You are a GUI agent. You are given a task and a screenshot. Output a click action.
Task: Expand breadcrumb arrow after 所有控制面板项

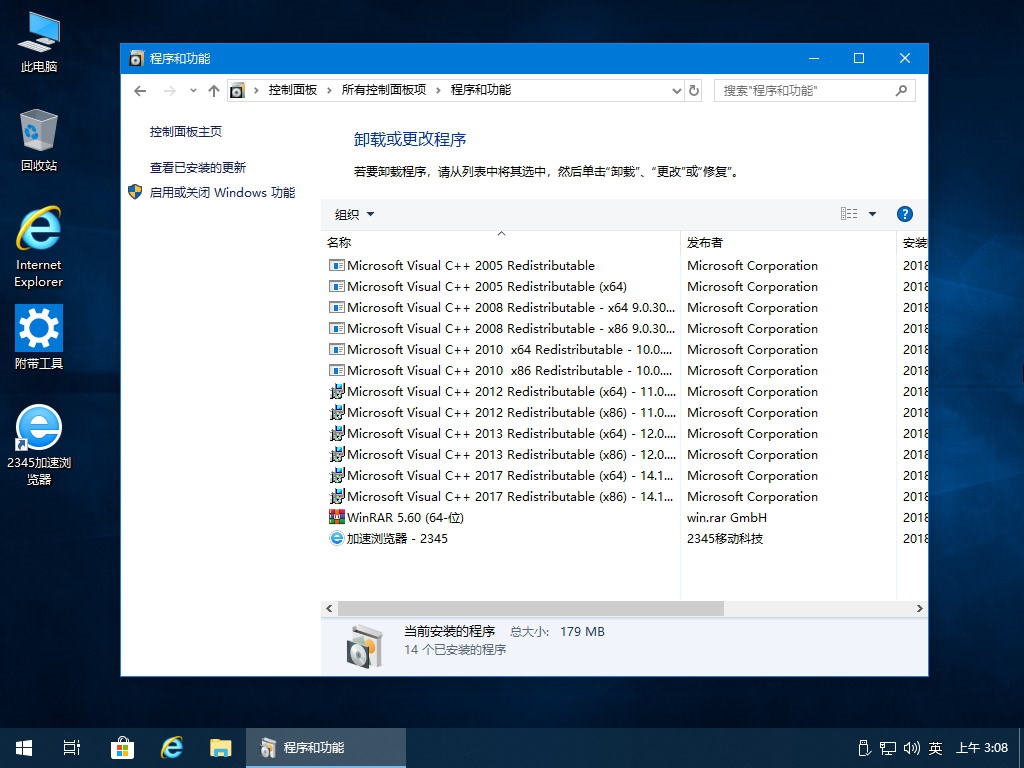coord(438,91)
